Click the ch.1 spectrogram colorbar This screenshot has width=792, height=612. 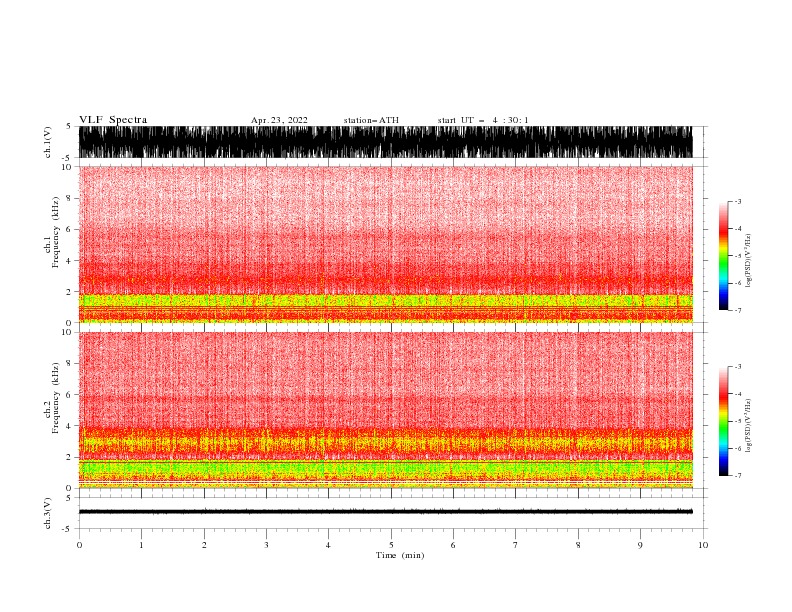click(723, 256)
